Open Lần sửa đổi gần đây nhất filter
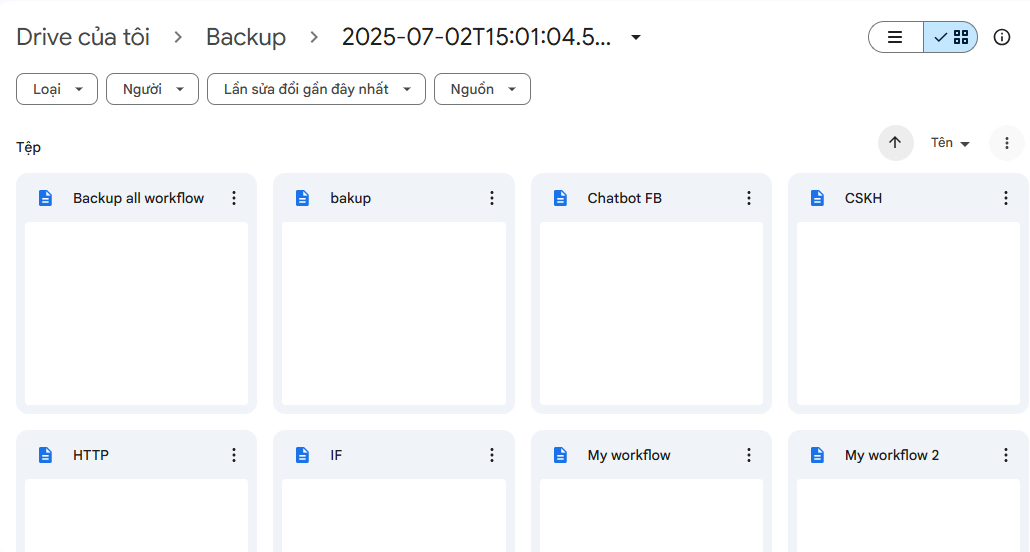 (317, 89)
